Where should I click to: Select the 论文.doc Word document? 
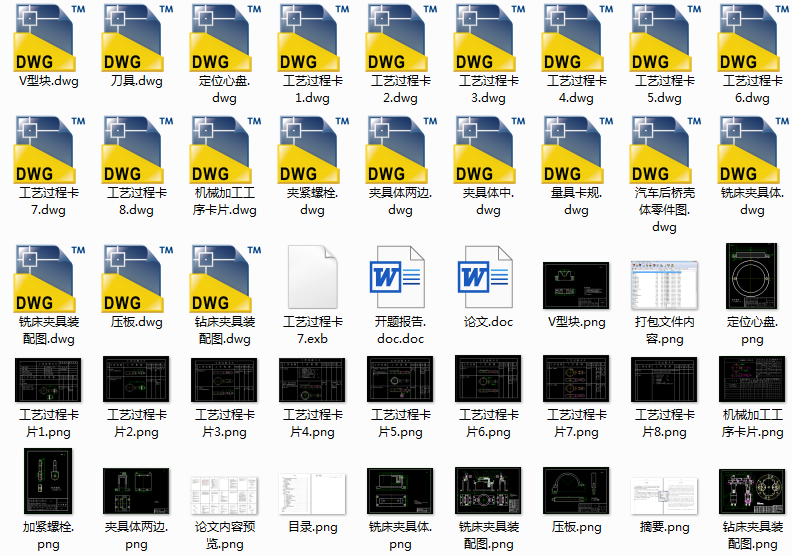click(x=486, y=277)
